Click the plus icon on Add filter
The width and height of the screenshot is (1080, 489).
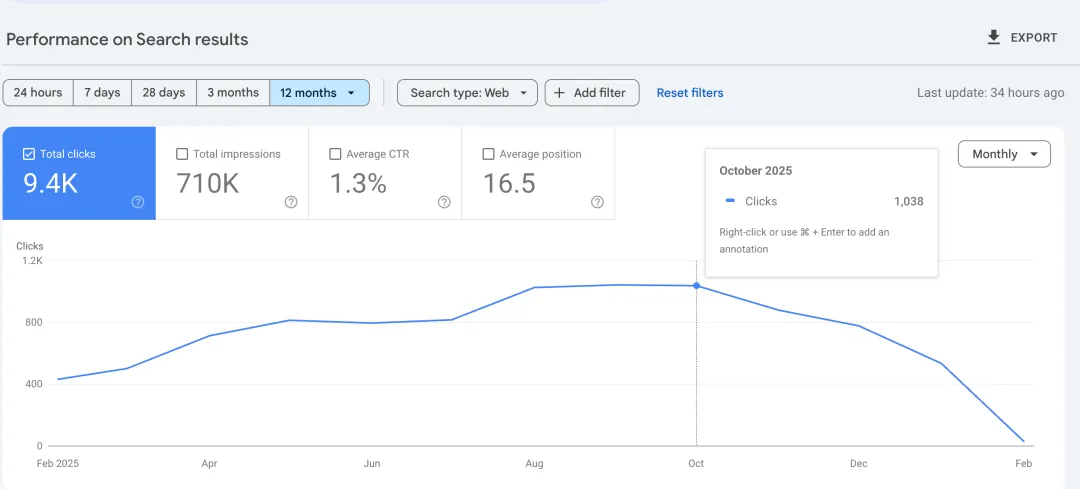click(x=559, y=93)
